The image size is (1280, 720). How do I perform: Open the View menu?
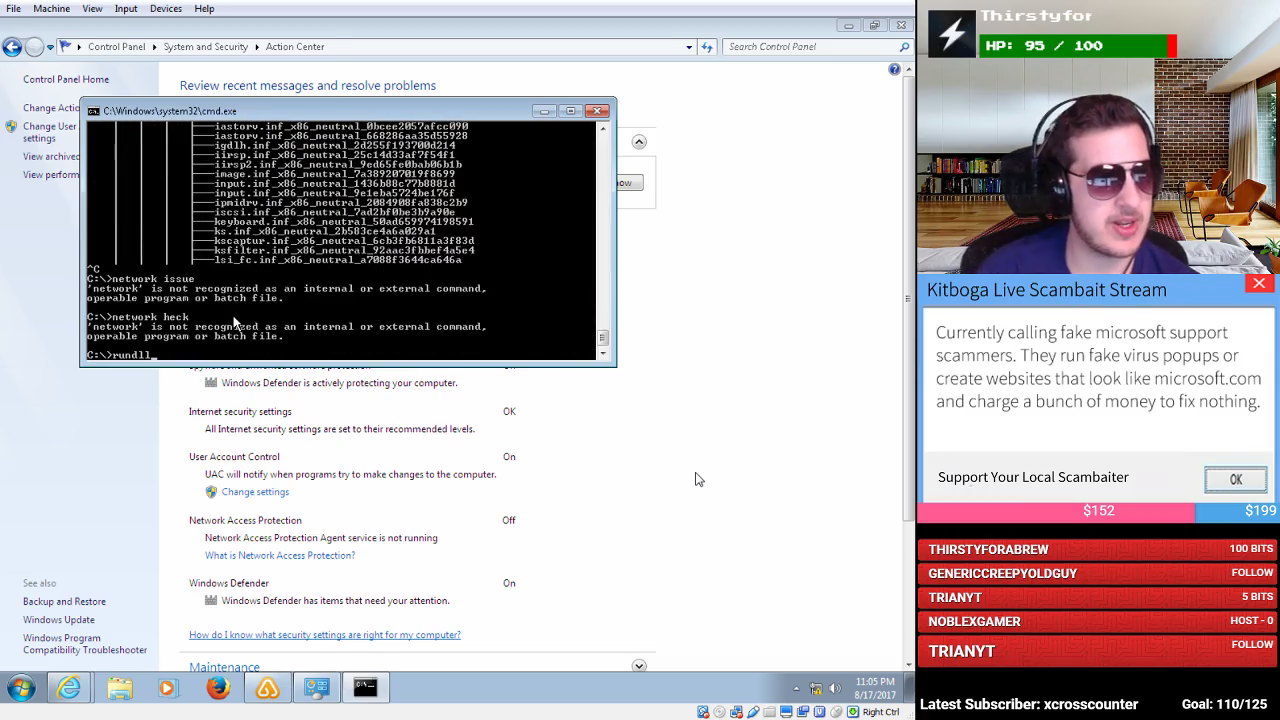[92, 9]
